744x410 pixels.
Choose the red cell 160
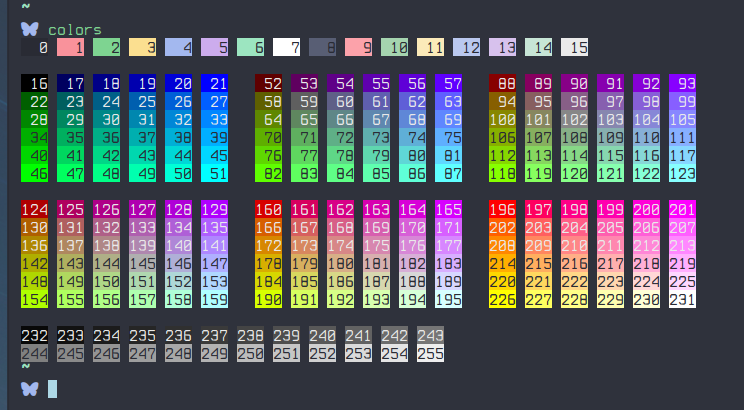click(269, 209)
